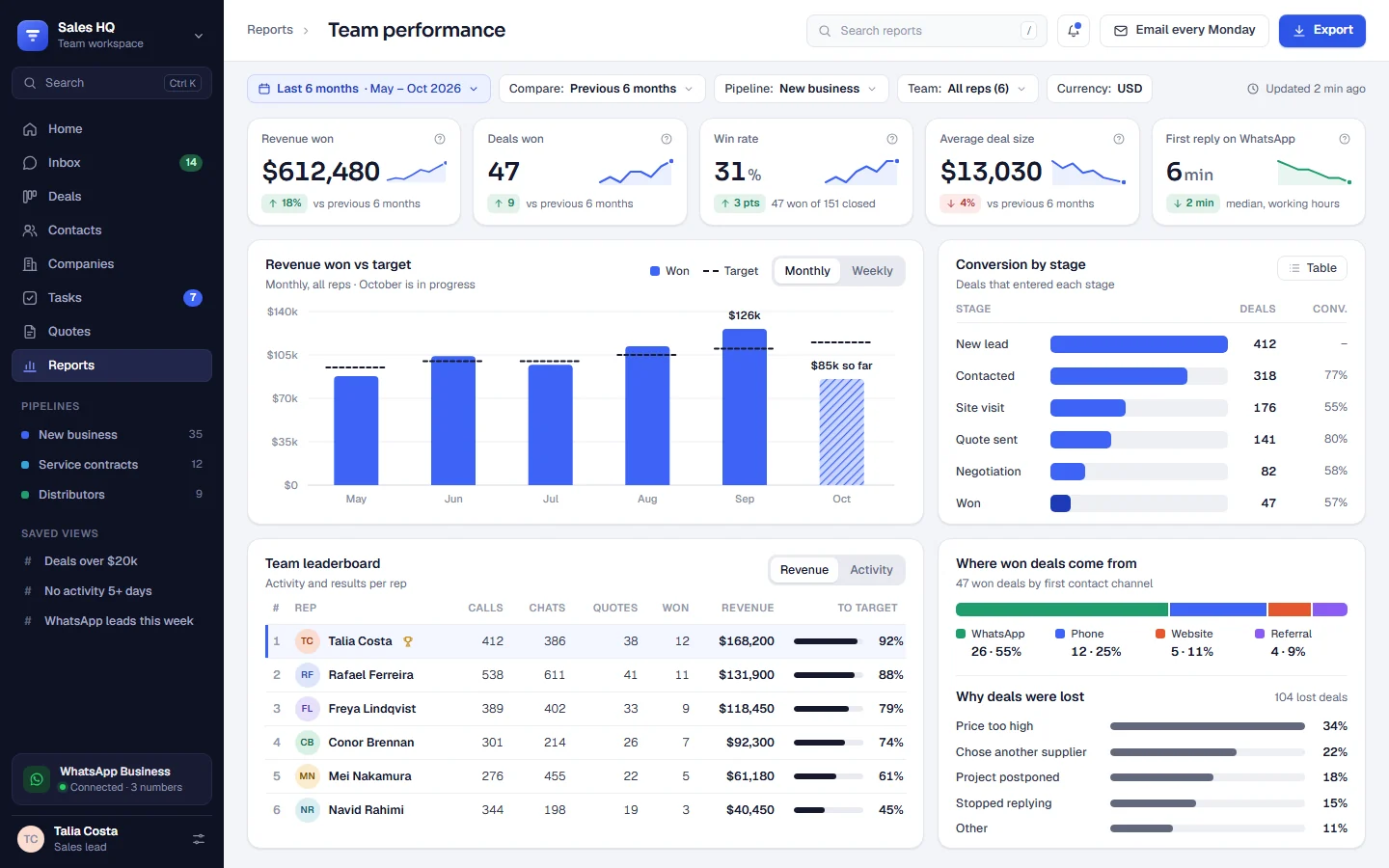Open Reports in sidebar
1389x868 pixels.
click(x=112, y=366)
